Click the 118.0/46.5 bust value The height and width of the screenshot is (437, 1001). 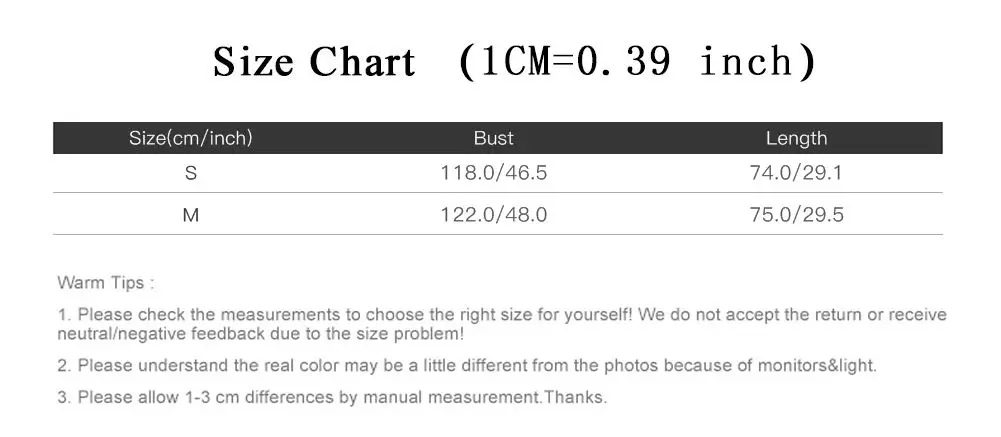tap(493, 173)
